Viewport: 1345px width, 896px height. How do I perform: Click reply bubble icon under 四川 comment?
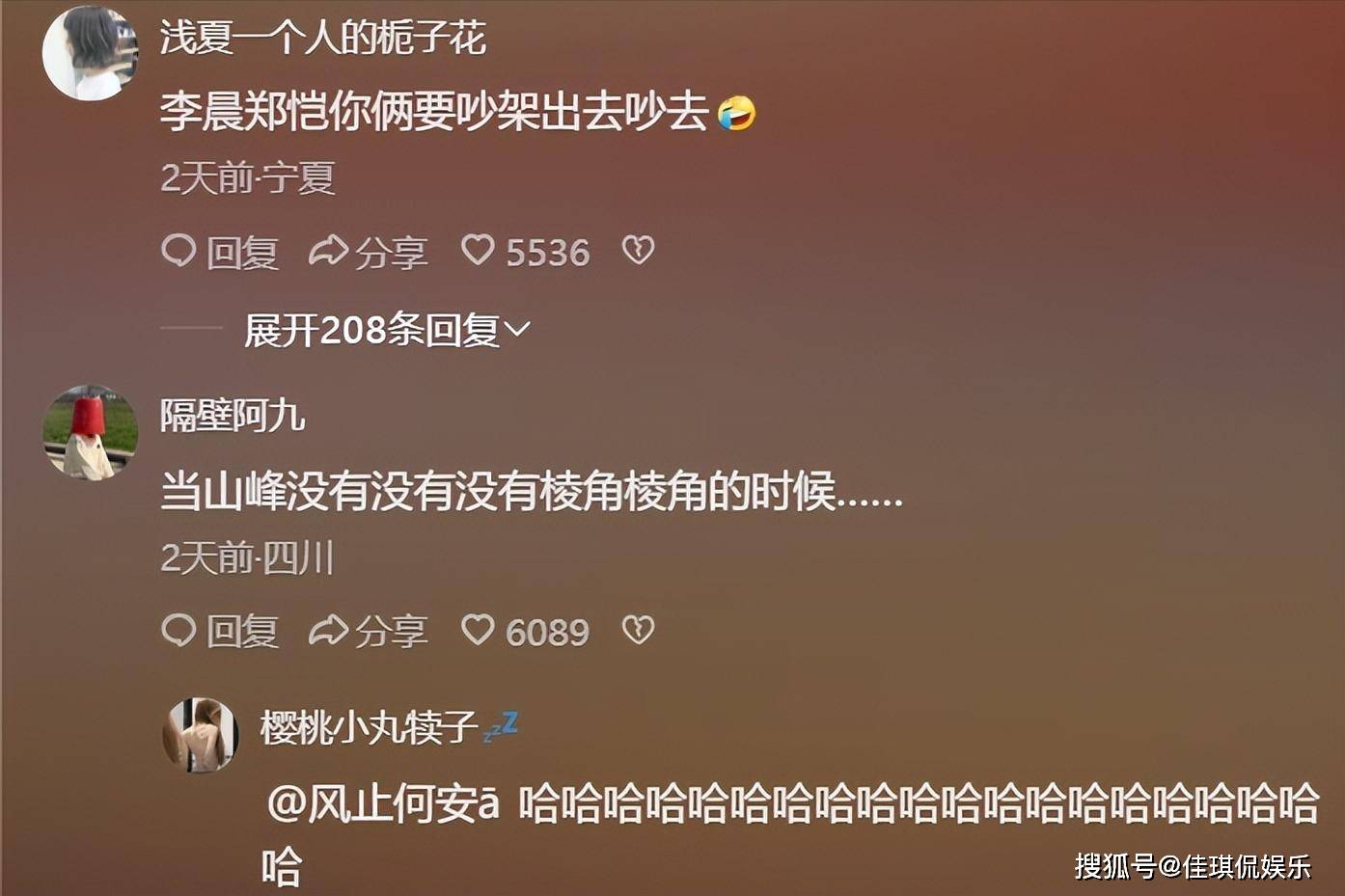178,630
